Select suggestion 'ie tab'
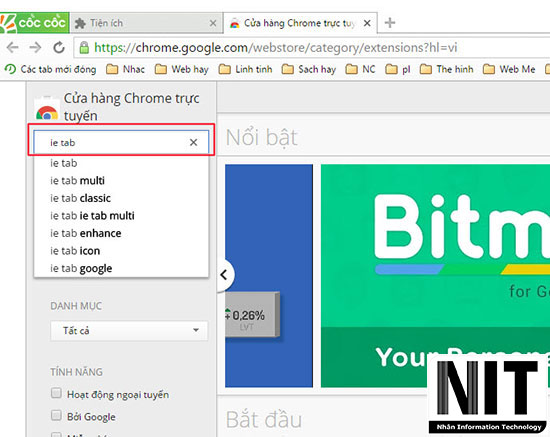Screen dimensions: 550x437 point(121,163)
